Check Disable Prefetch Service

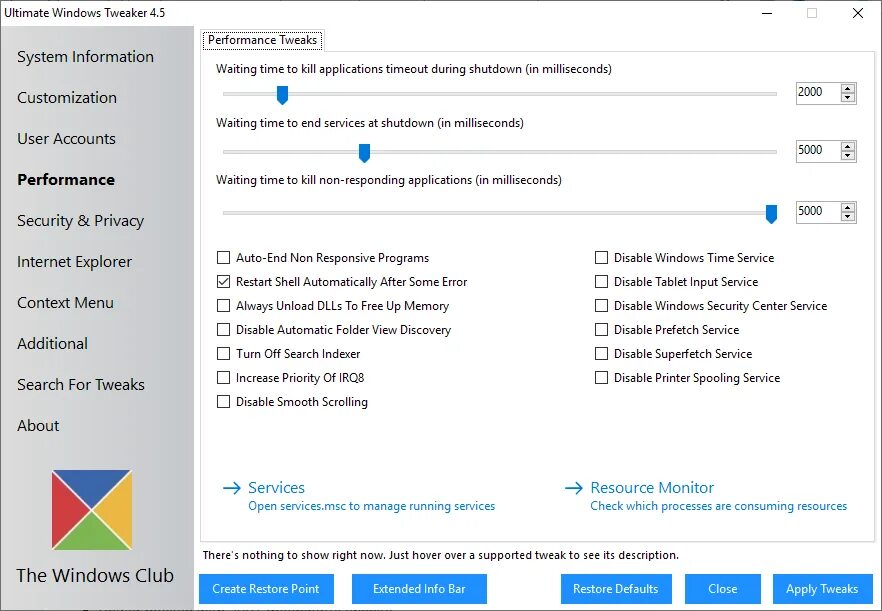[x=601, y=330]
